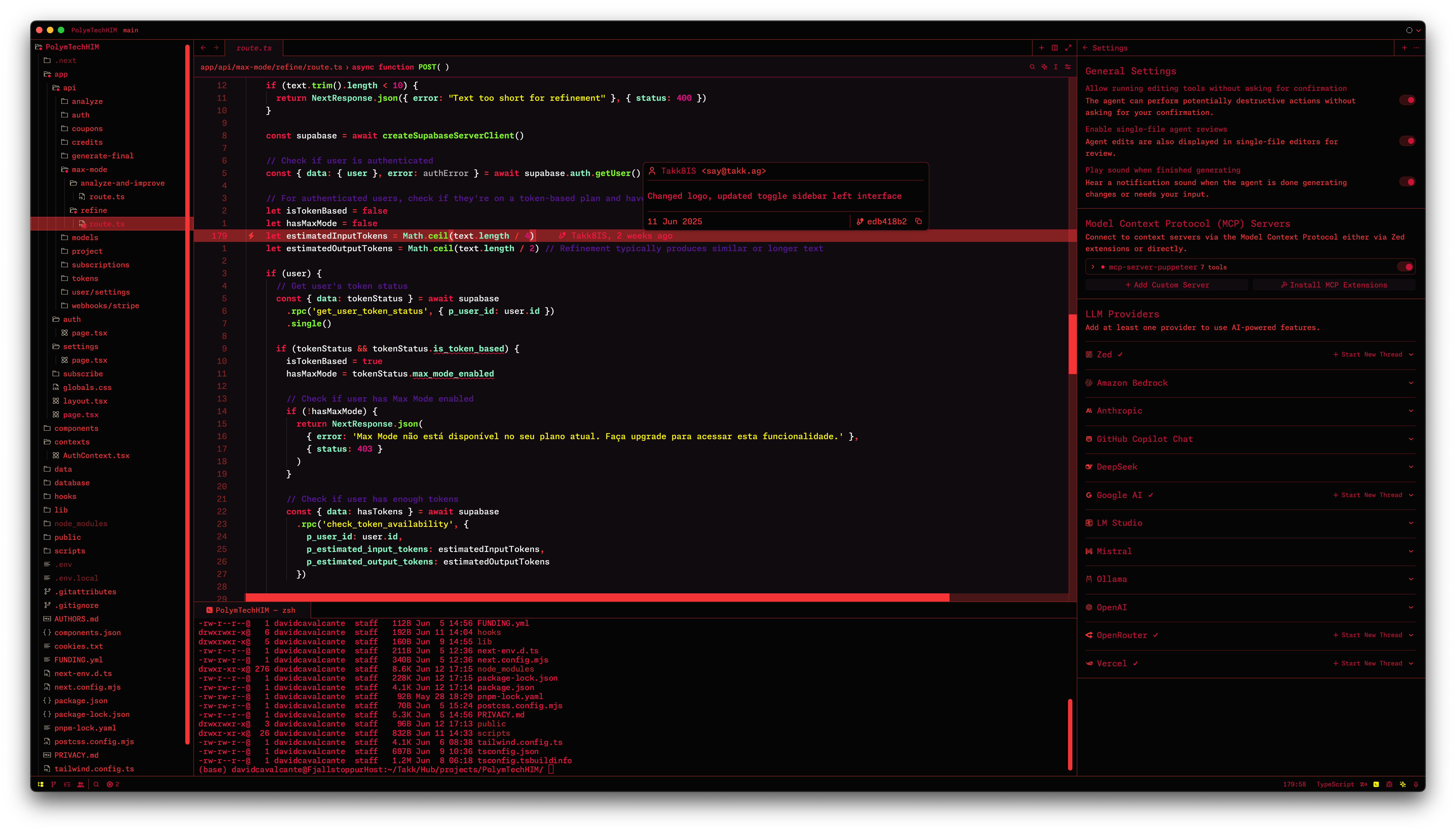
Task: Click the code action lightning bolt on line 179
Action: pyautogui.click(x=251, y=235)
